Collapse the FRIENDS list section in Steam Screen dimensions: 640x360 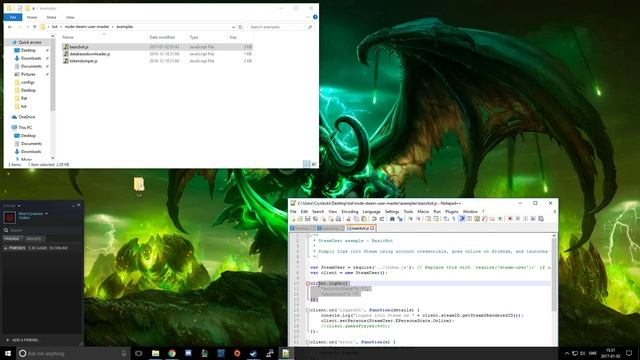(5, 248)
